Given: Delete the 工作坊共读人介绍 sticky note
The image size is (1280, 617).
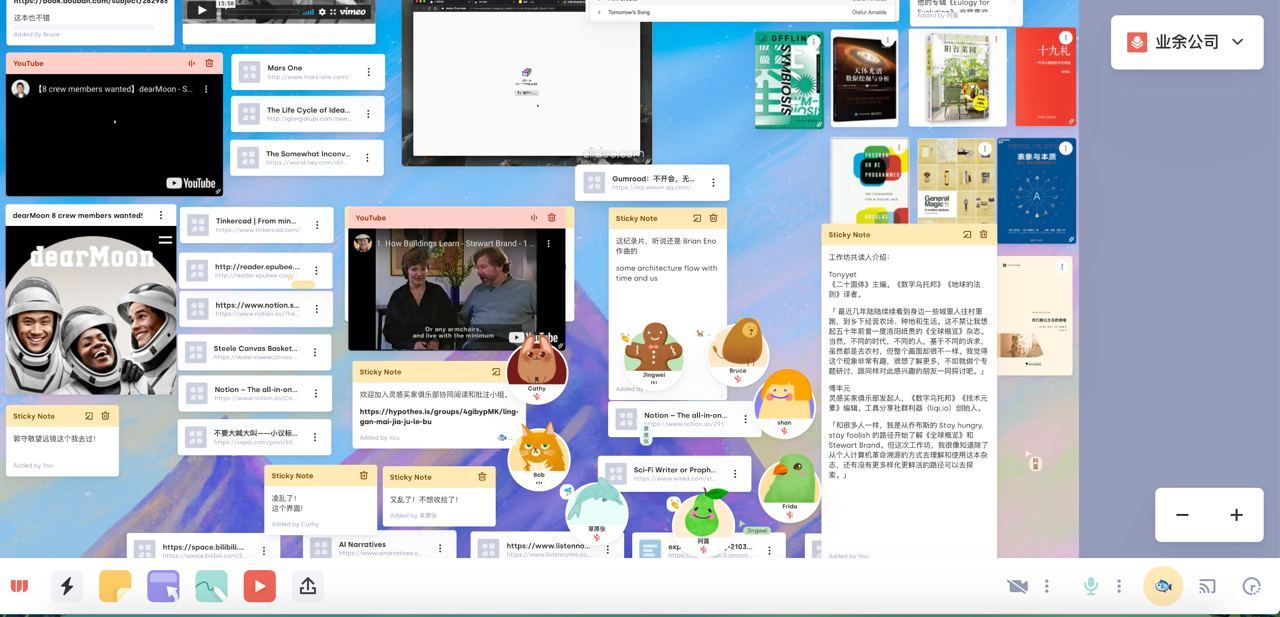Looking at the screenshot, I should [983, 235].
